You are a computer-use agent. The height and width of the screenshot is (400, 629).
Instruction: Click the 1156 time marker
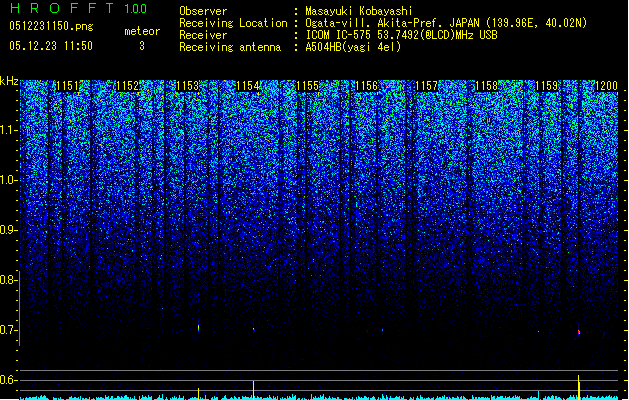367,86
